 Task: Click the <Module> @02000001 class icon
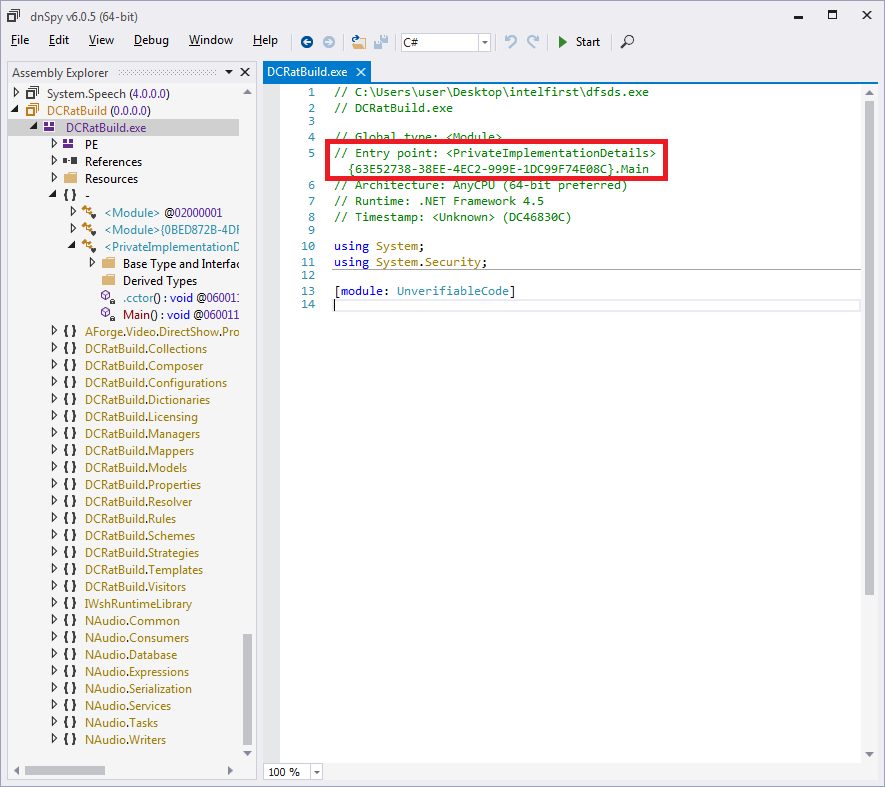(89, 212)
